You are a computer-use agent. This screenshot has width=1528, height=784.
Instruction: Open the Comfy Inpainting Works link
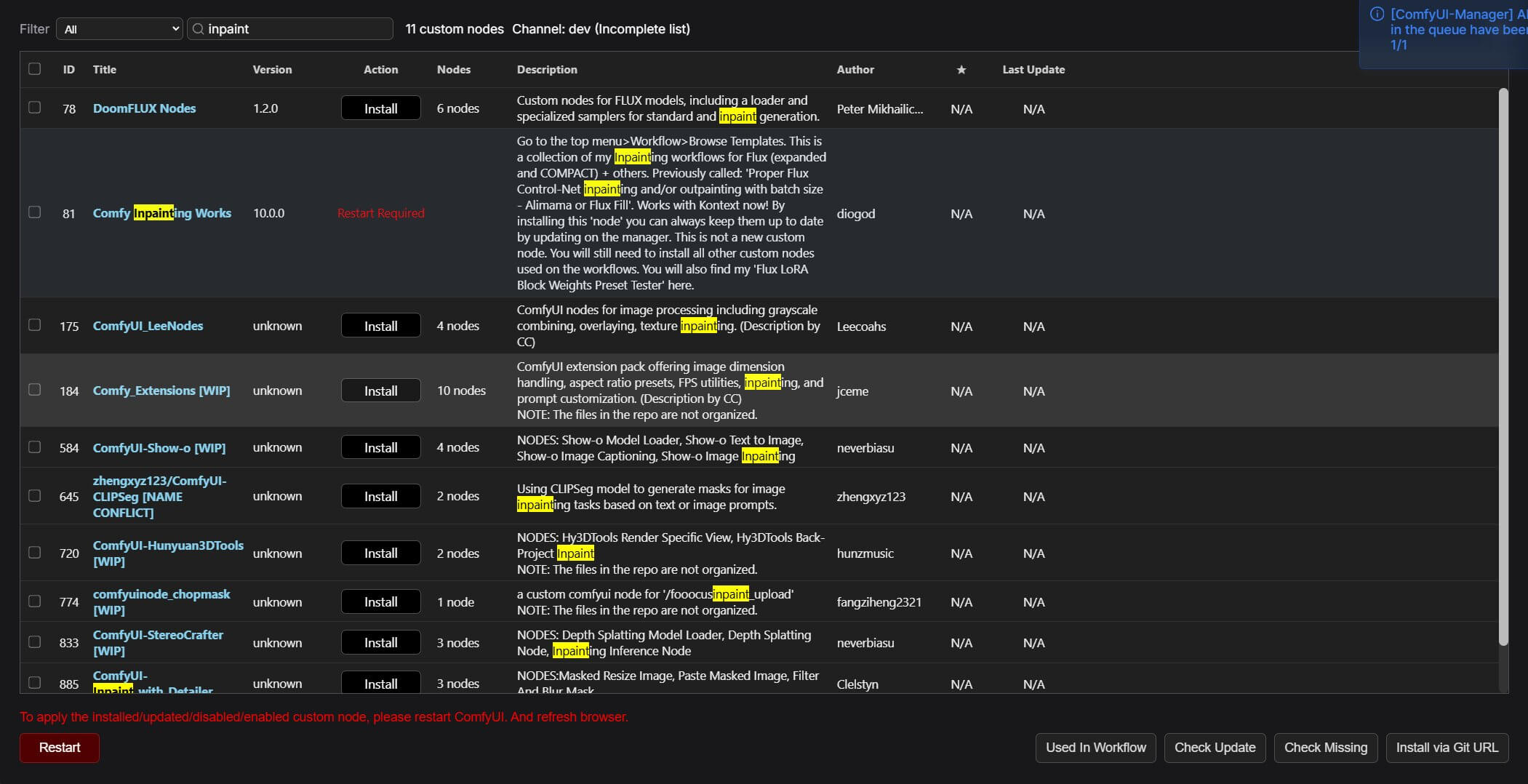pos(161,213)
